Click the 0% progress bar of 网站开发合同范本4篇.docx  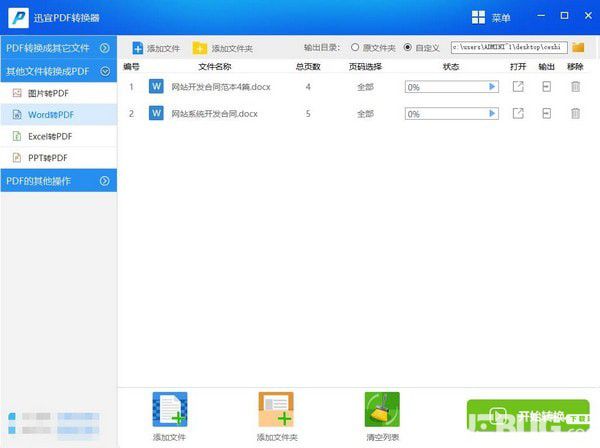452,87
